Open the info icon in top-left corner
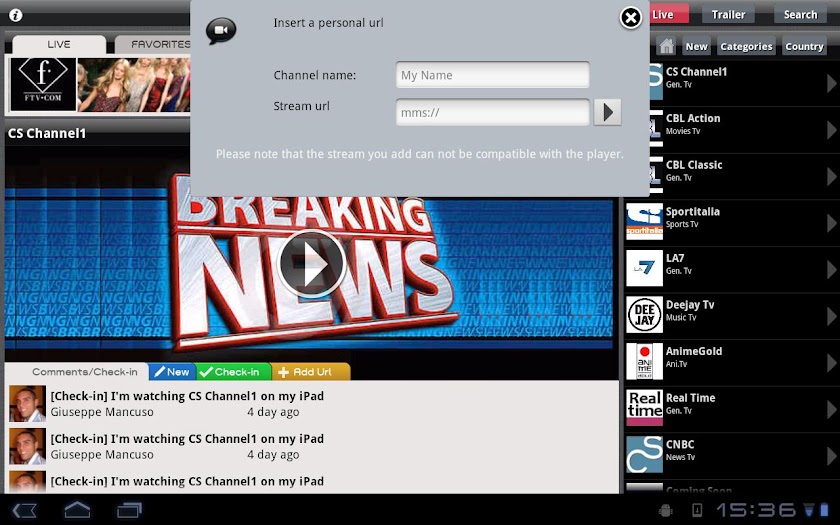840x525 pixels. 16,15
